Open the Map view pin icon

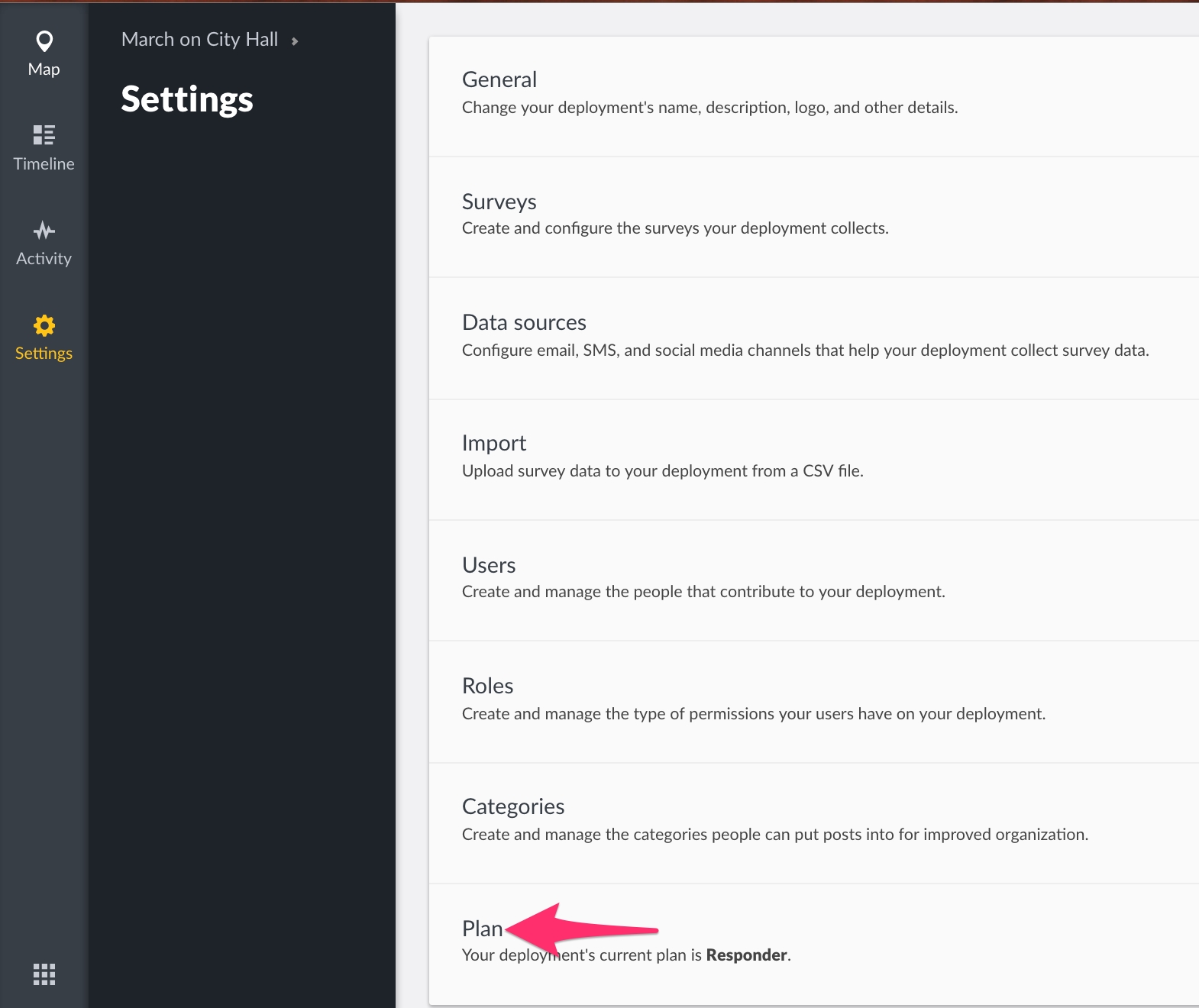[44, 41]
